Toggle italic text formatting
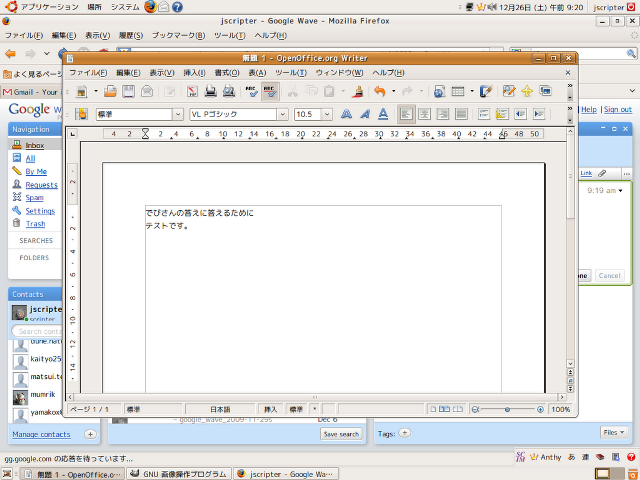The image size is (640, 480). point(365,114)
